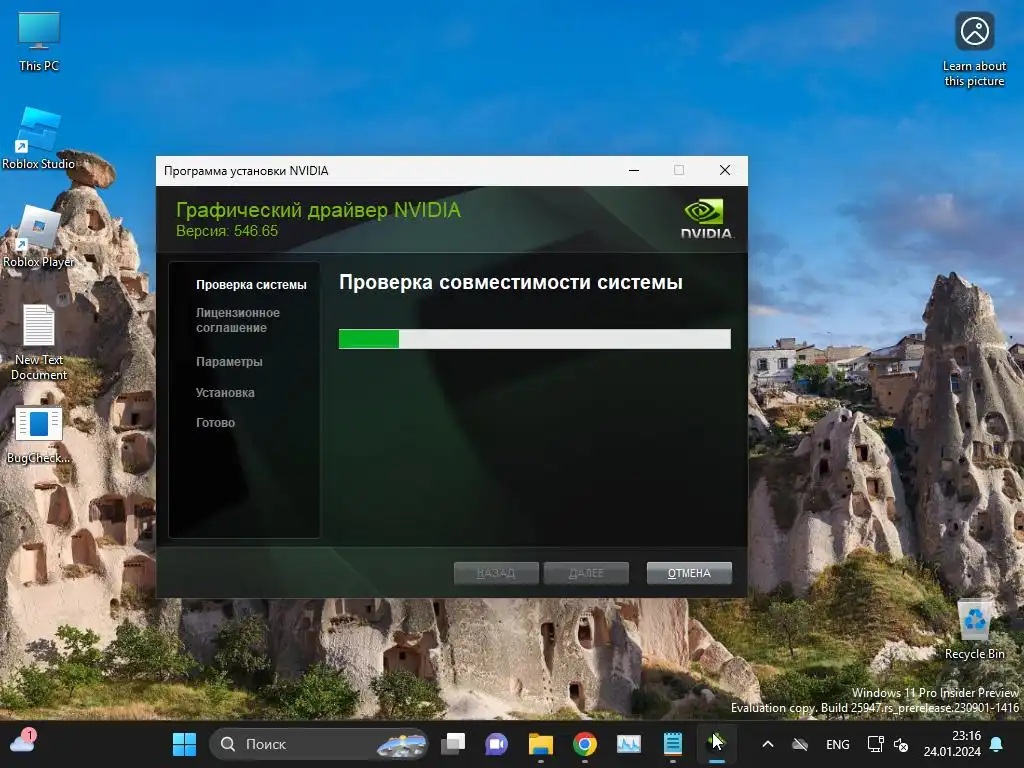
Task: Click the disabled ДАЛЕЕ button
Action: point(586,573)
